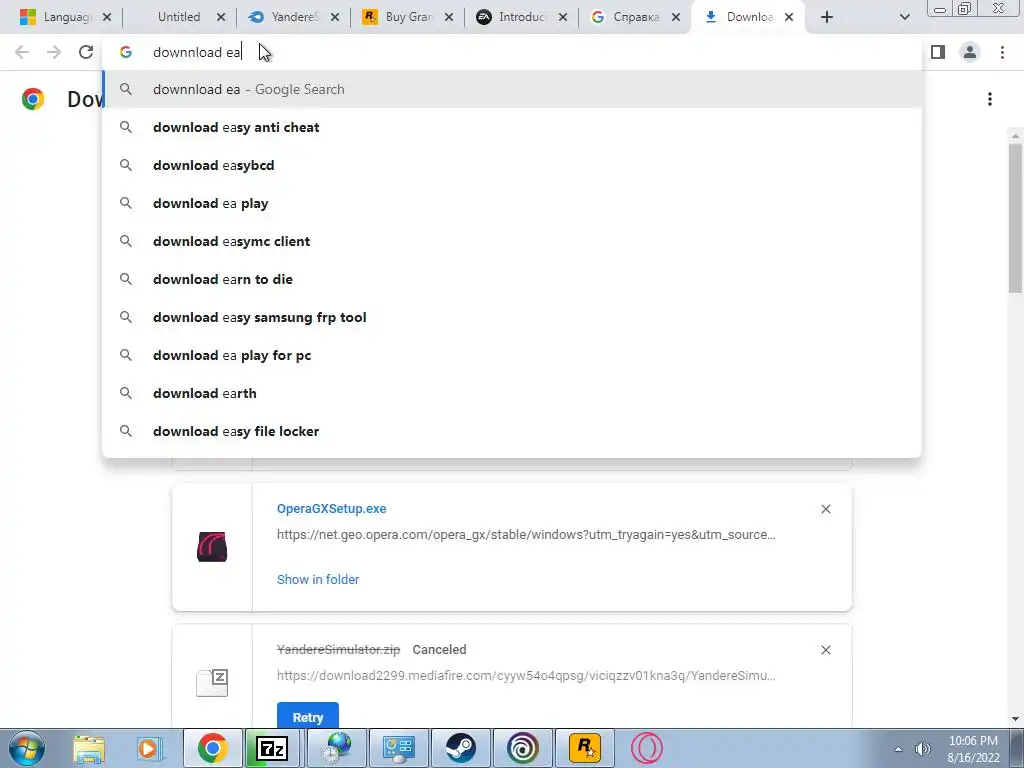Screen dimensions: 1024x768
Task: Remove OperaGXSetup.exe from the downloads list
Action: (825, 509)
